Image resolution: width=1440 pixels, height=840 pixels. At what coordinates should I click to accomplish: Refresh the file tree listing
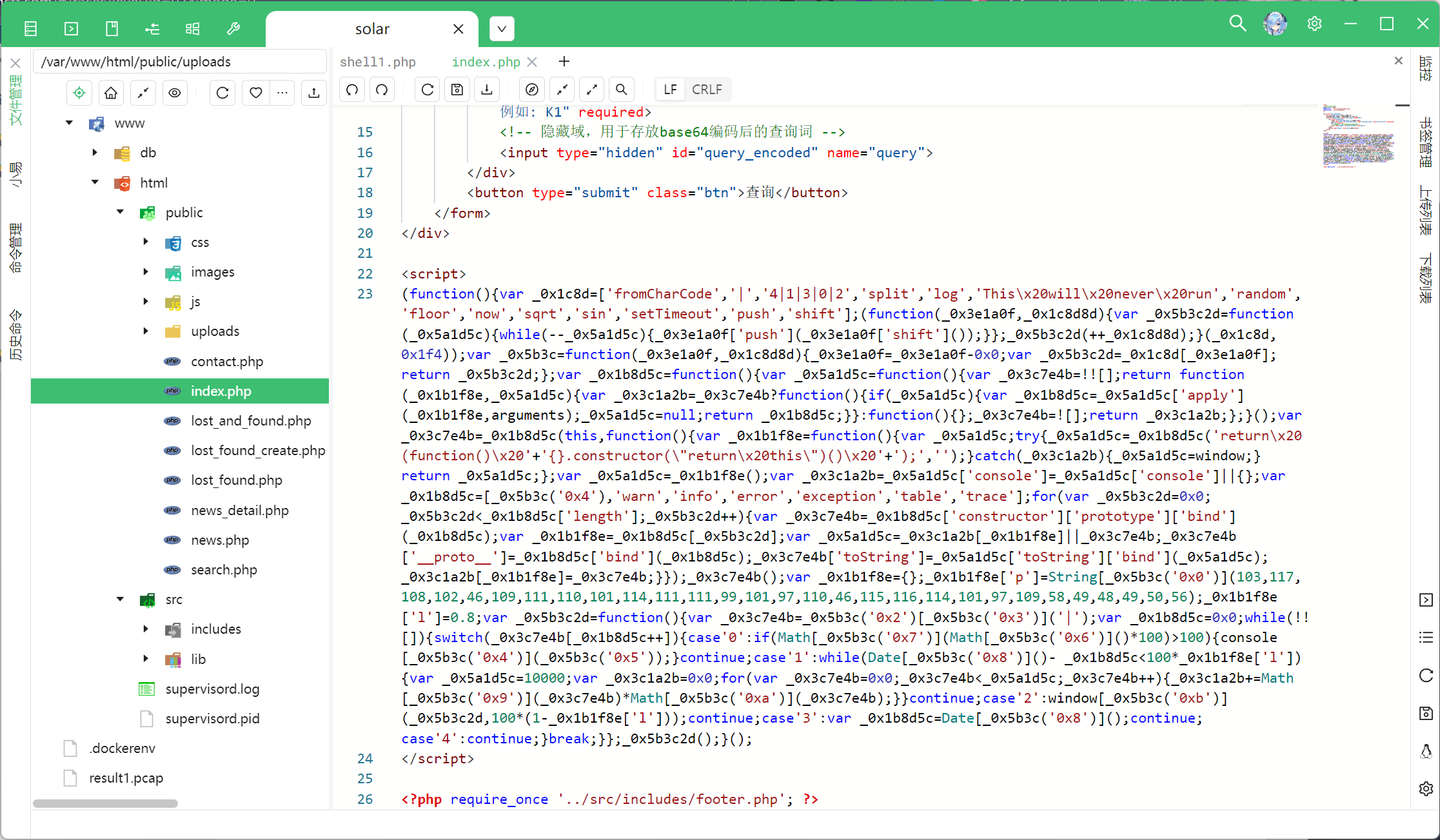click(222, 93)
